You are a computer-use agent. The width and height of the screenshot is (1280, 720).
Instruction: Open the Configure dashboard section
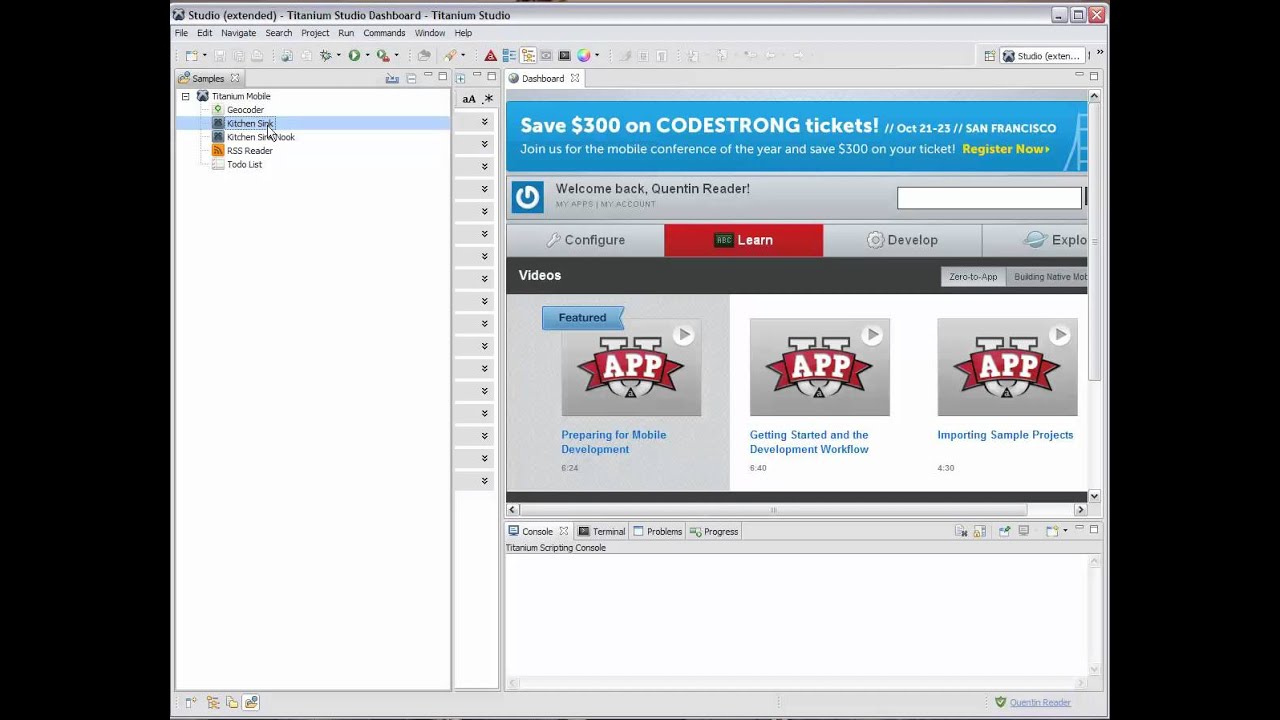coord(585,240)
